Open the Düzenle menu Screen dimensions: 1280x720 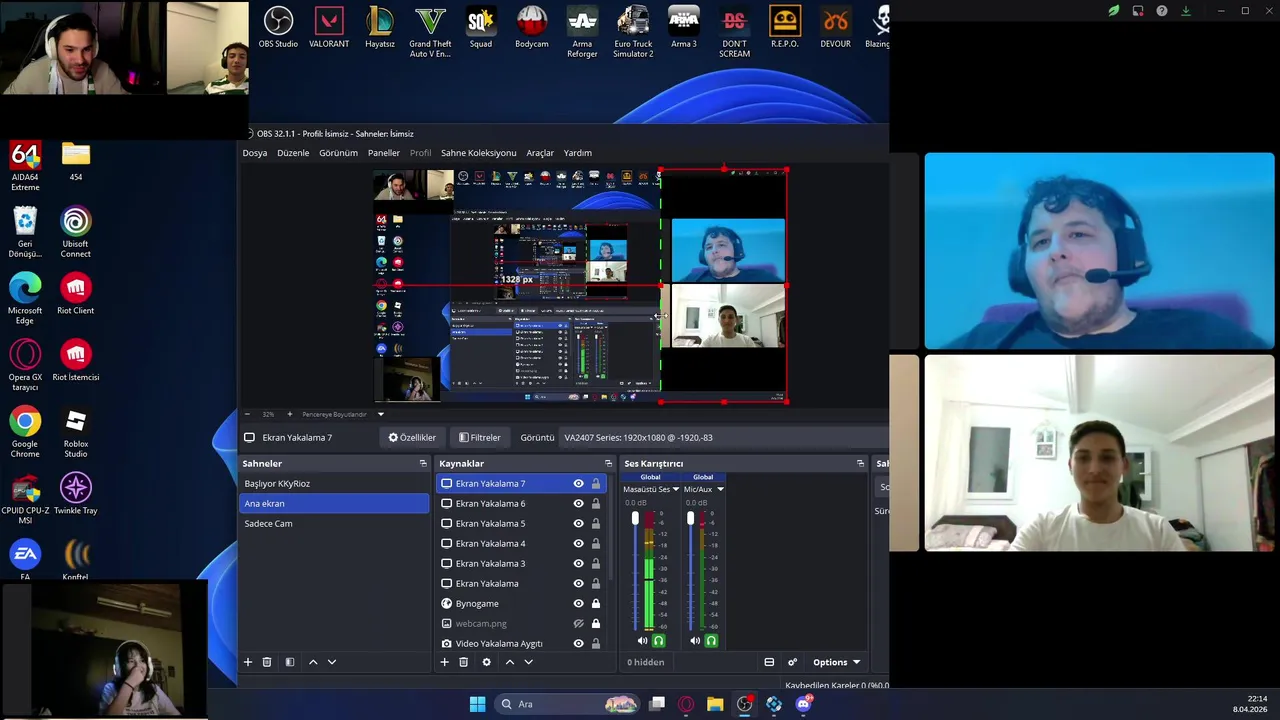click(293, 153)
